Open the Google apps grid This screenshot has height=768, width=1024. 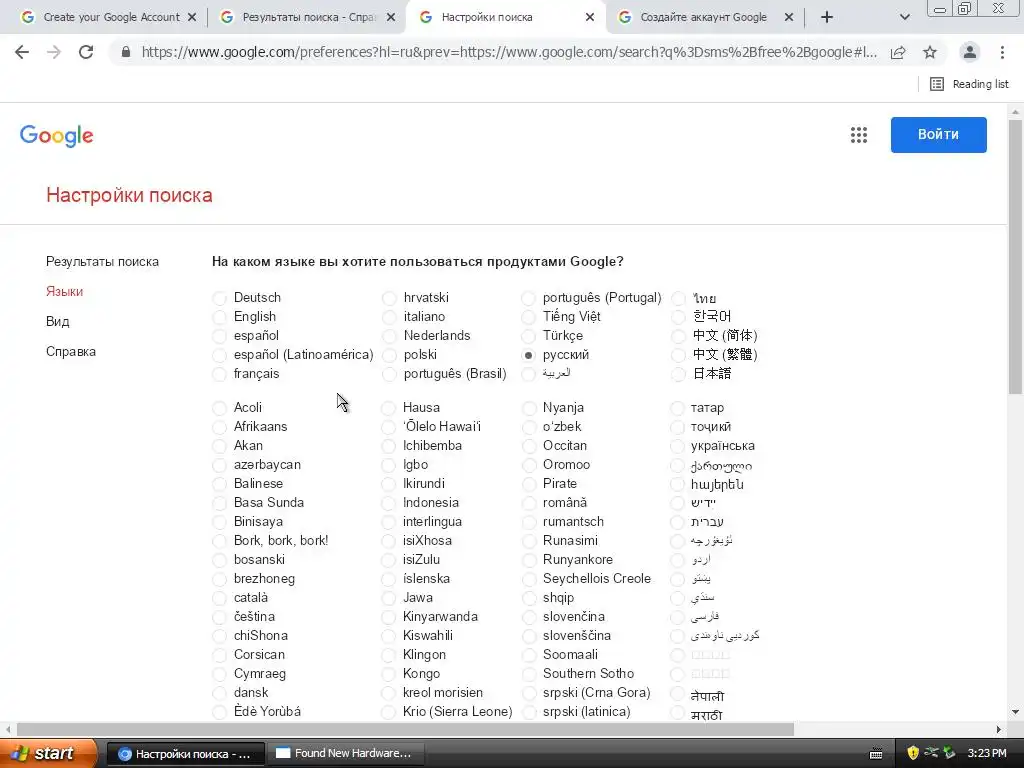coord(859,135)
